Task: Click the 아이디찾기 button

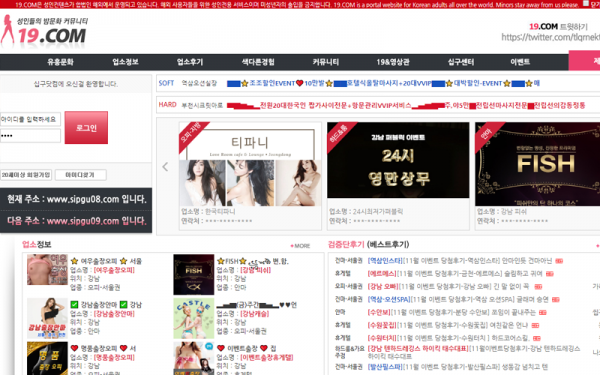Action: point(80,175)
